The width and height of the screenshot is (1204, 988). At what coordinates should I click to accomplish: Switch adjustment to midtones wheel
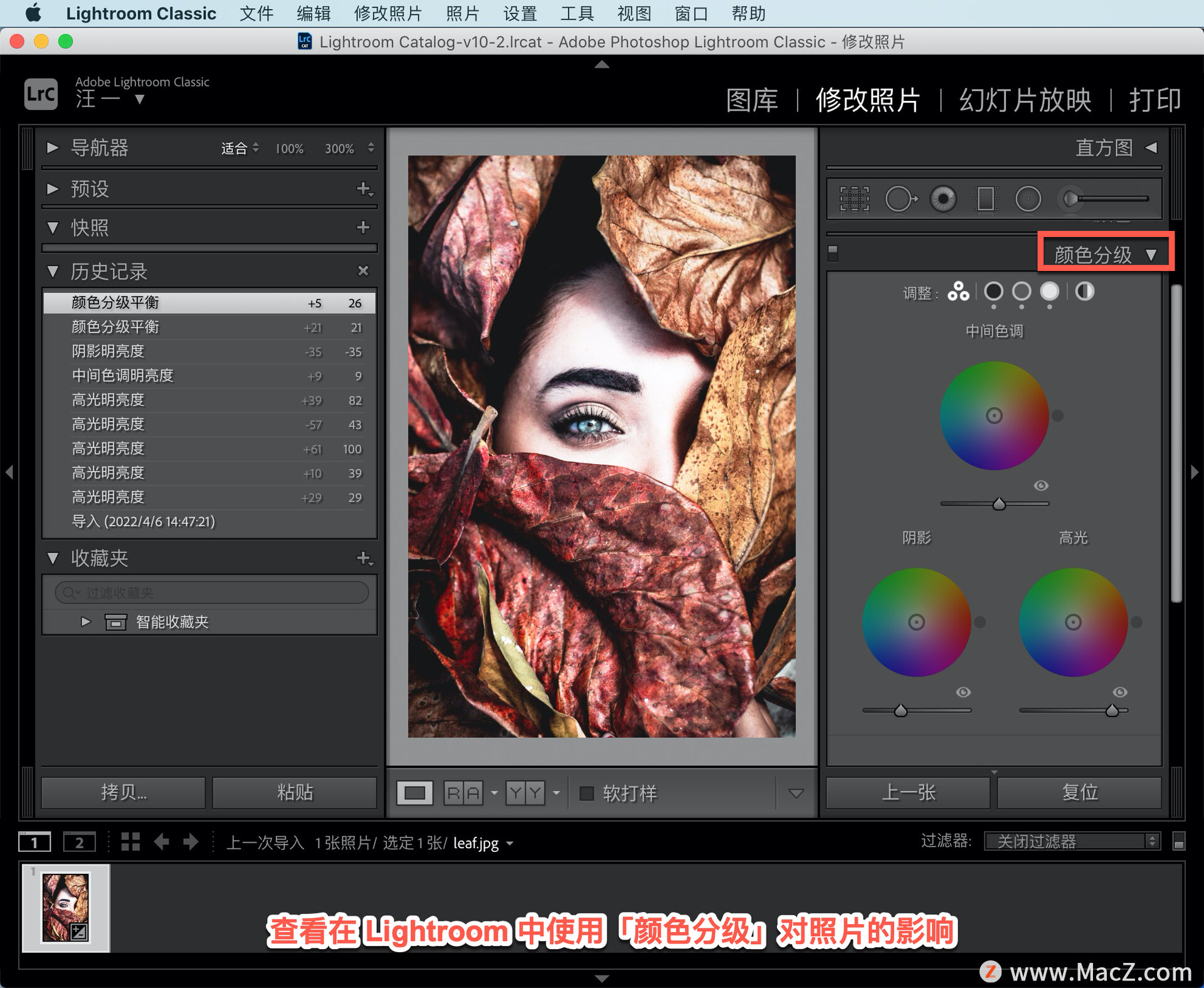click(1022, 292)
